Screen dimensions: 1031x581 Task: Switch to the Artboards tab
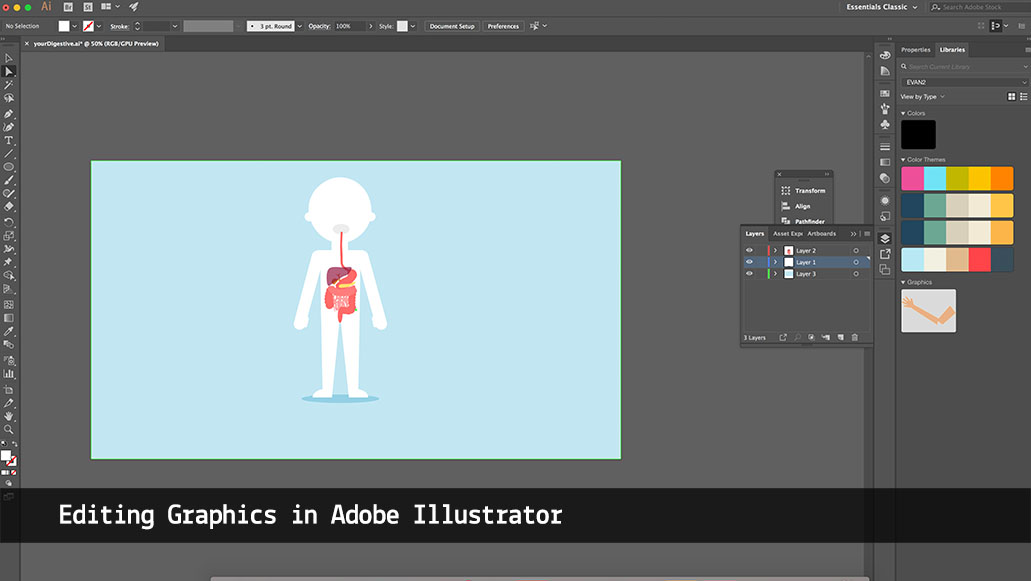click(x=821, y=234)
